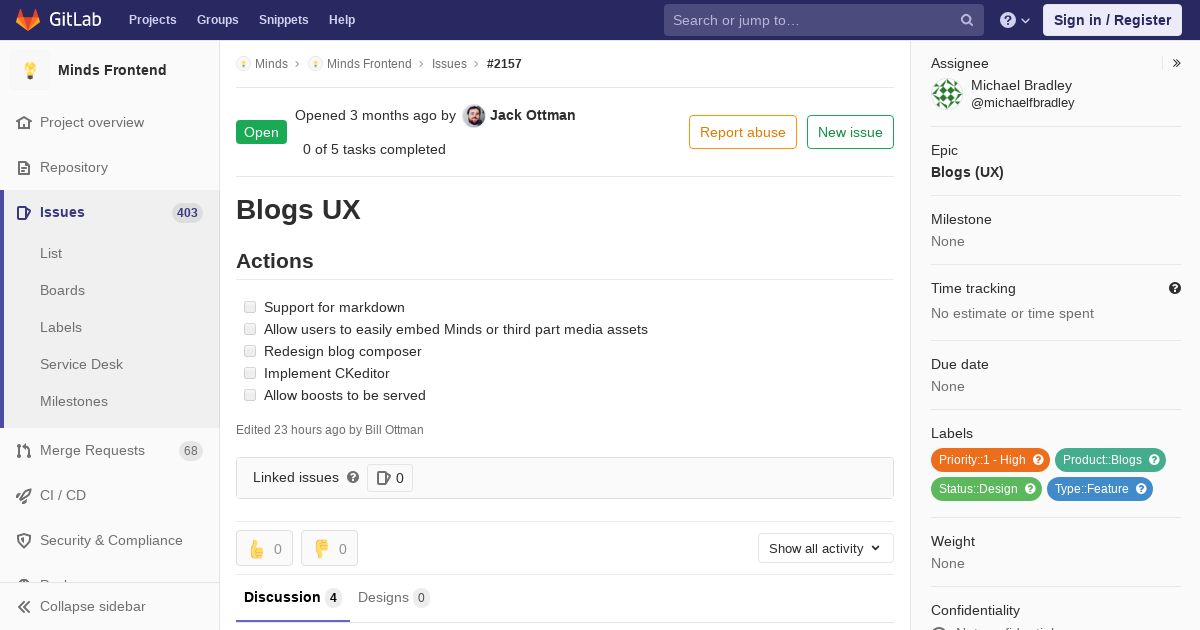Check the 'Allow boosts to be served' task
This screenshot has width=1200, height=630.
[x=250, y=395]
